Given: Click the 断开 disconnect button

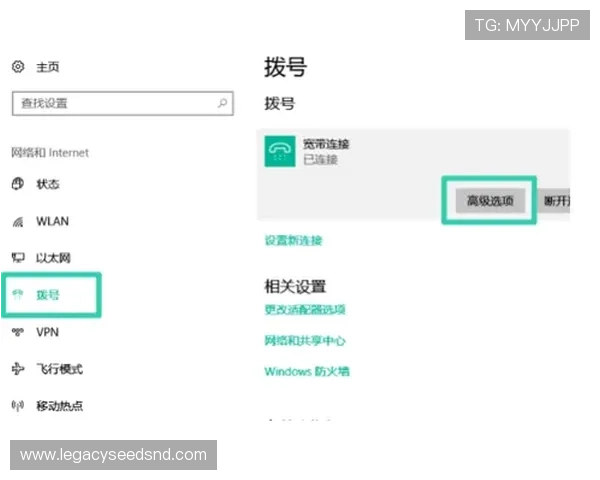Looking at the screenshot, I should tap(554, 201).
